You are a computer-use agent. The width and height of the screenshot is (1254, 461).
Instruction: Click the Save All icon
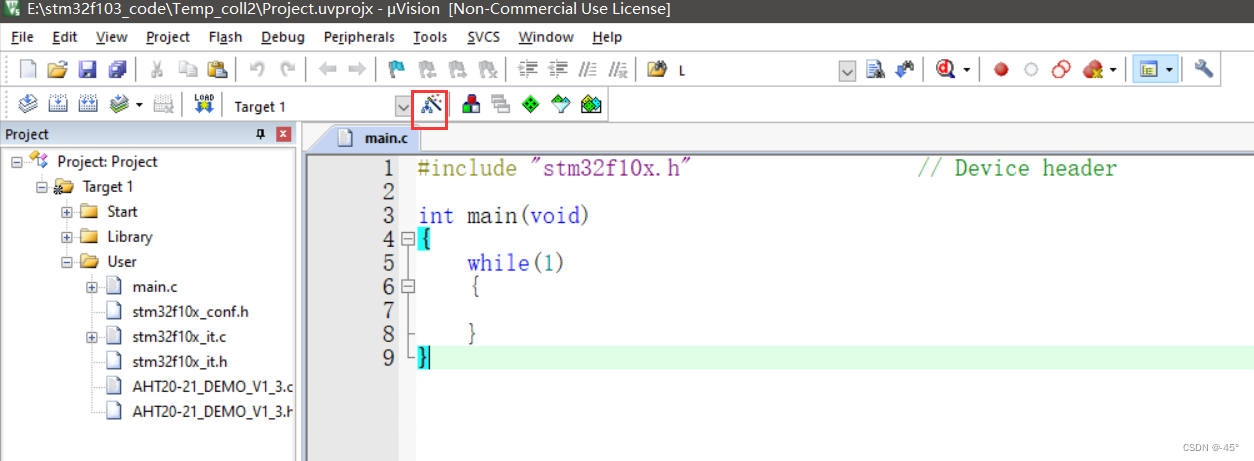click(118, 70)
